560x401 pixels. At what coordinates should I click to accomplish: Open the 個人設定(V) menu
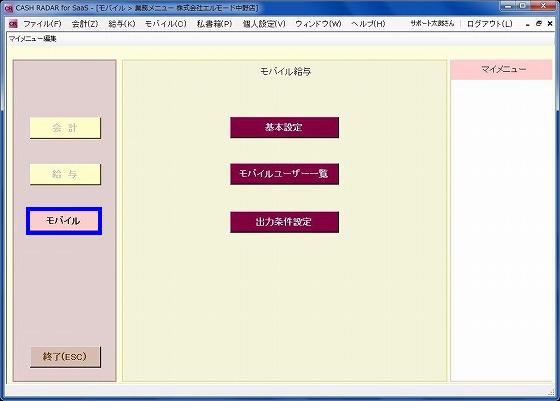coord(264,24)
